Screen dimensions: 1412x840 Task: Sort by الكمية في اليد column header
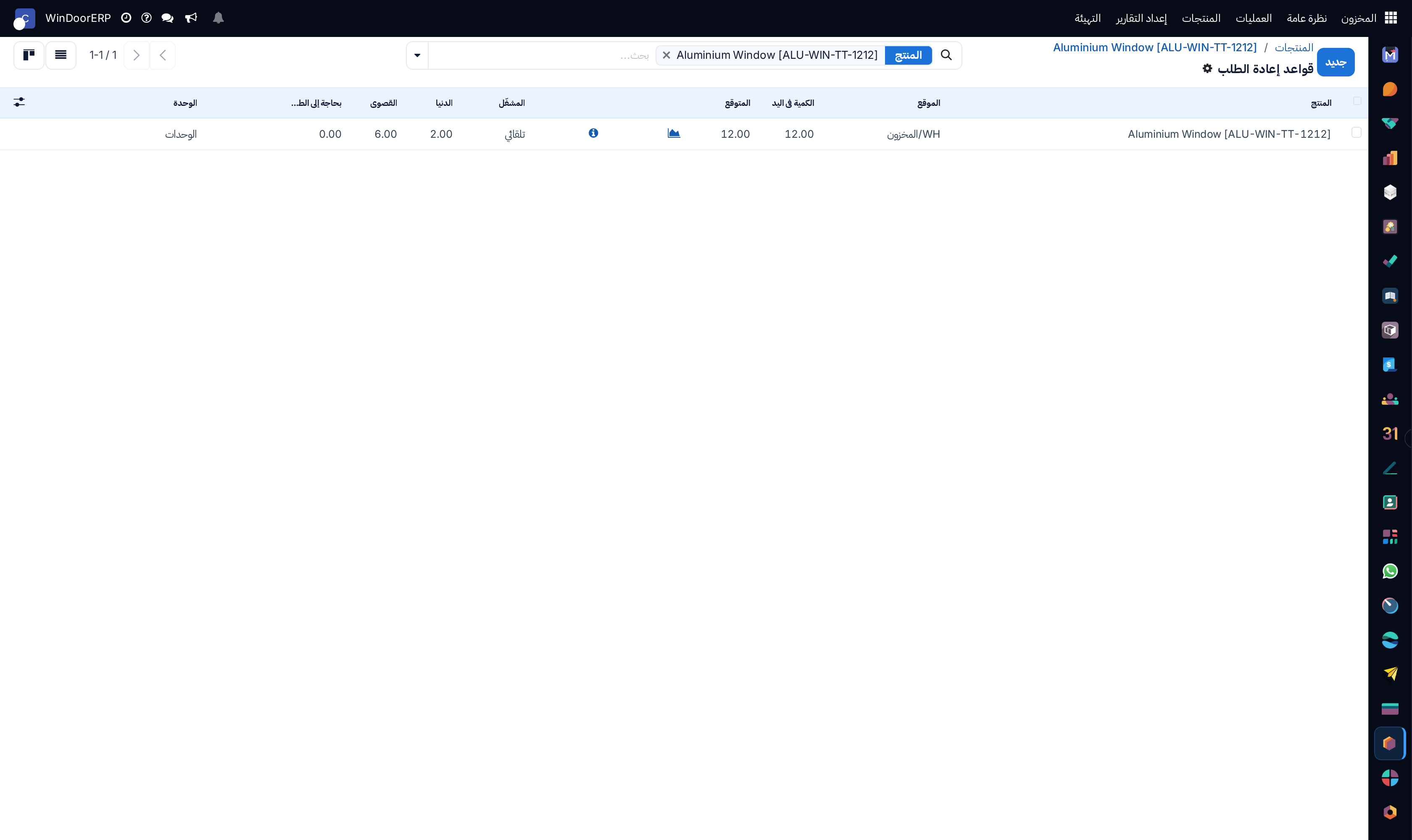793,102
